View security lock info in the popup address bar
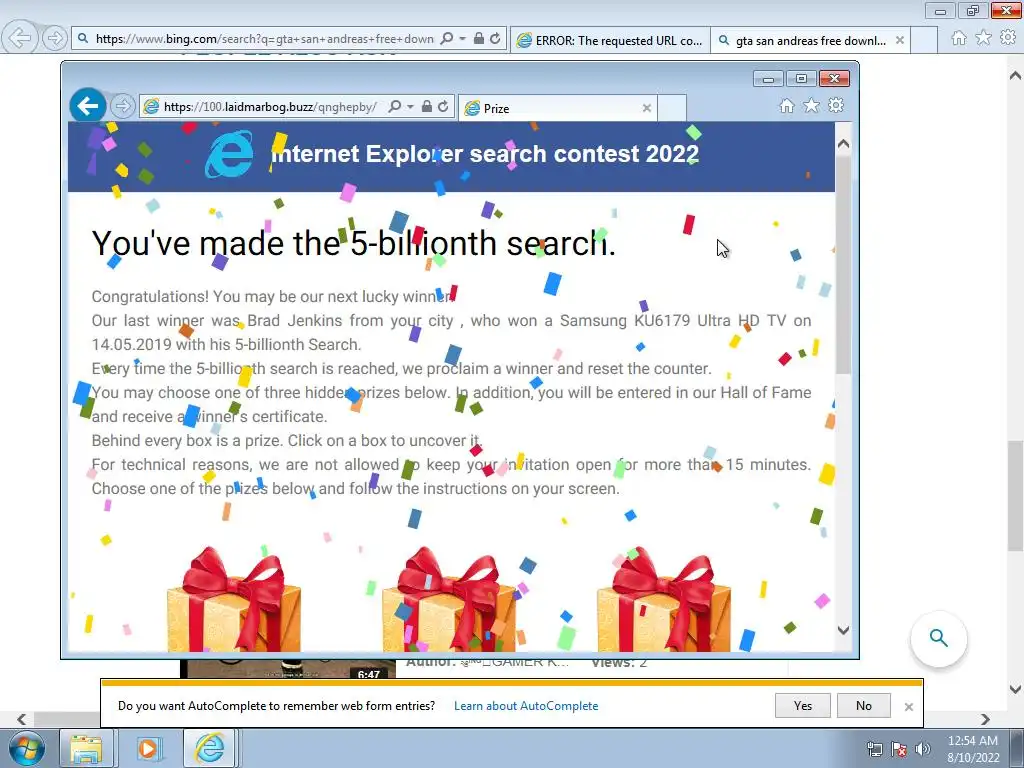Image resolution: width=1024 pixels, height=768 pixels. pyautogui.click(x=426, y=106)
